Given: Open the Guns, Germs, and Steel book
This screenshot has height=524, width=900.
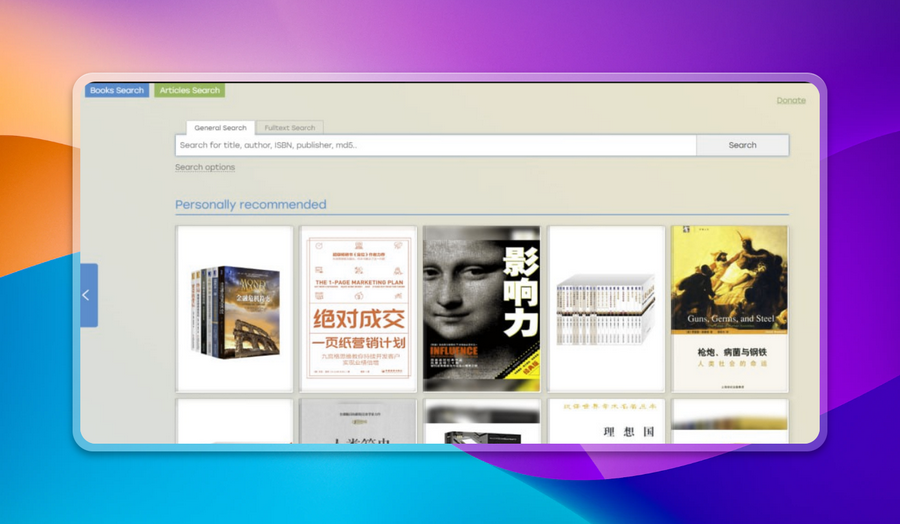Looking at the screenshot, I should [x=729, y=308].
